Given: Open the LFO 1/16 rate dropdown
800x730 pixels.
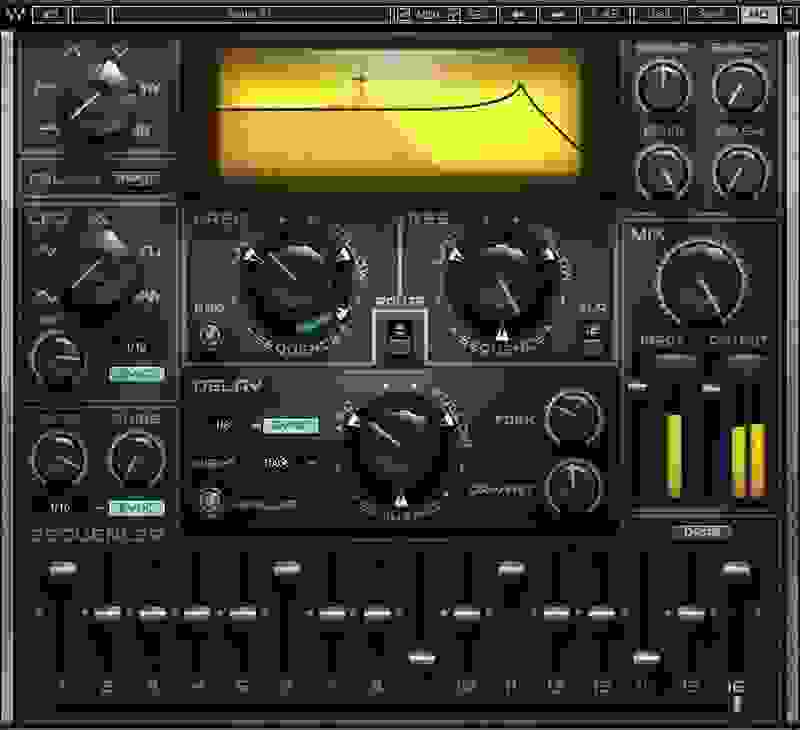Looking at the screenshot, I should (x=135, y=346).
